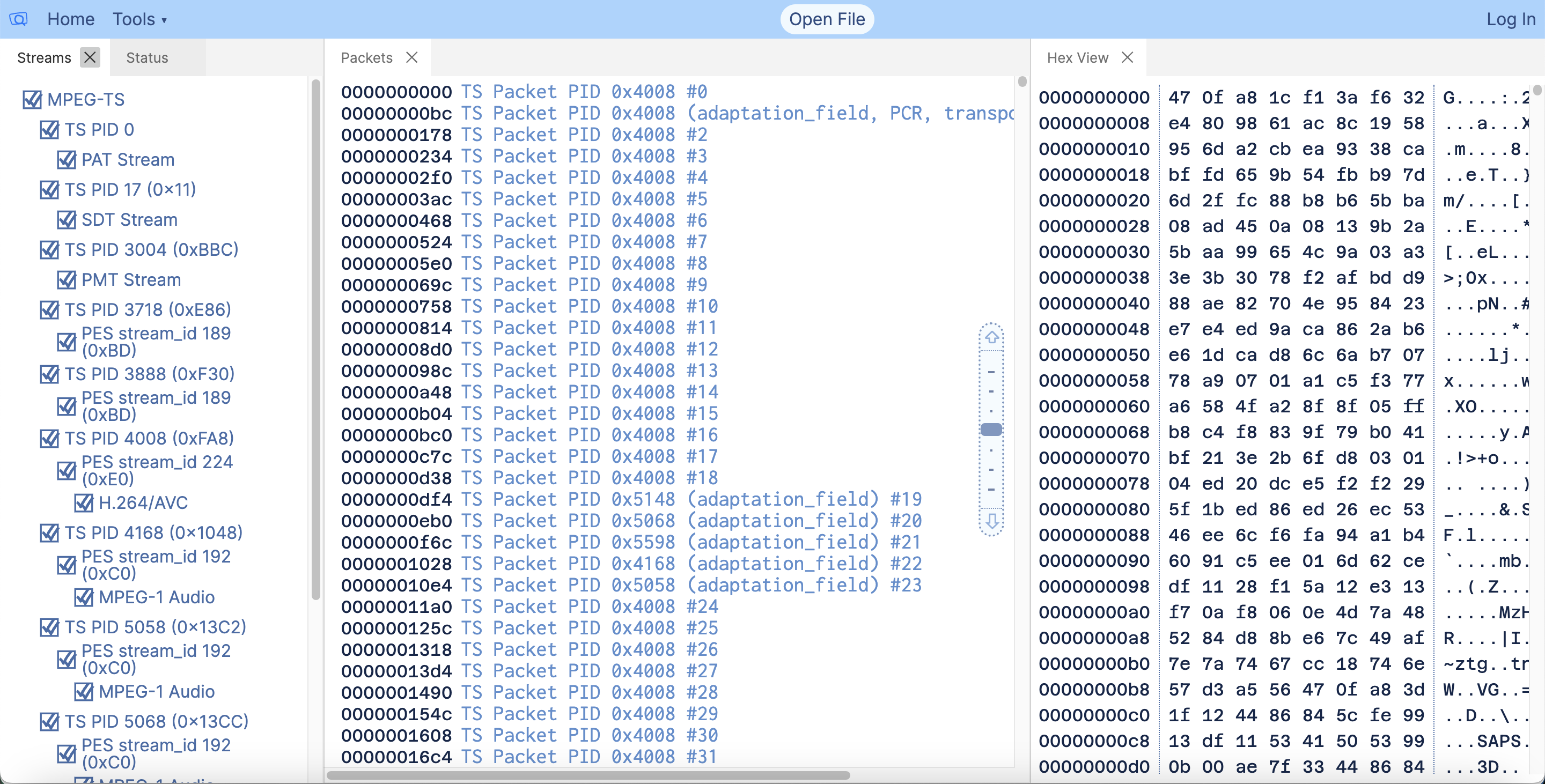
Task: Open the Tools dropdown menu
Action: point(139,19)
